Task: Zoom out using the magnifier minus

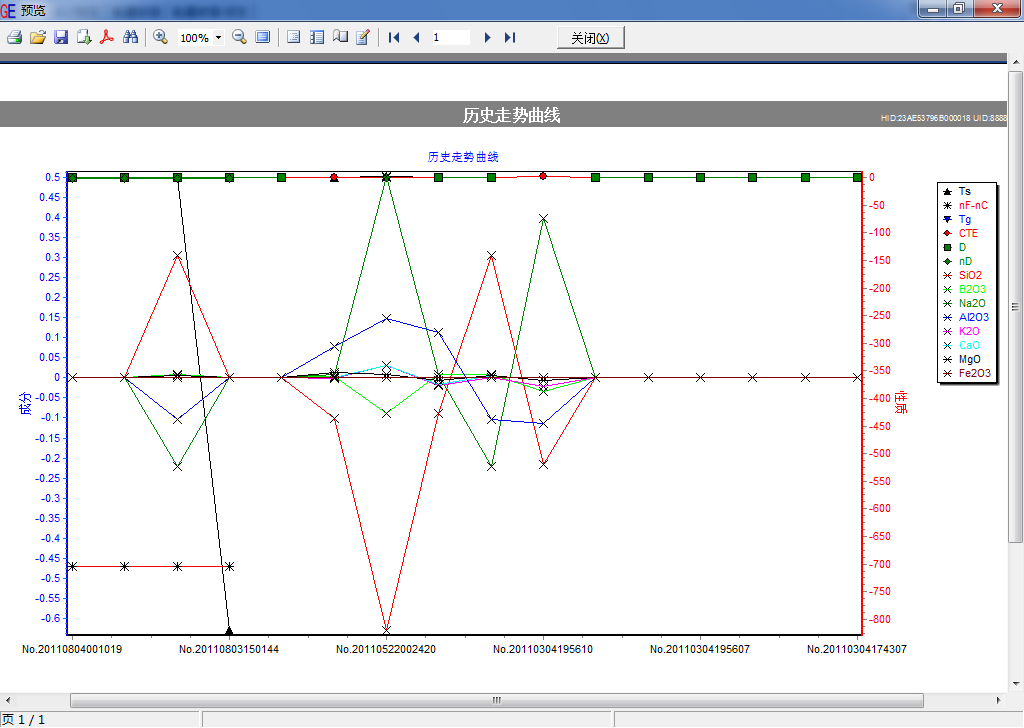Action: coord(239,37)
